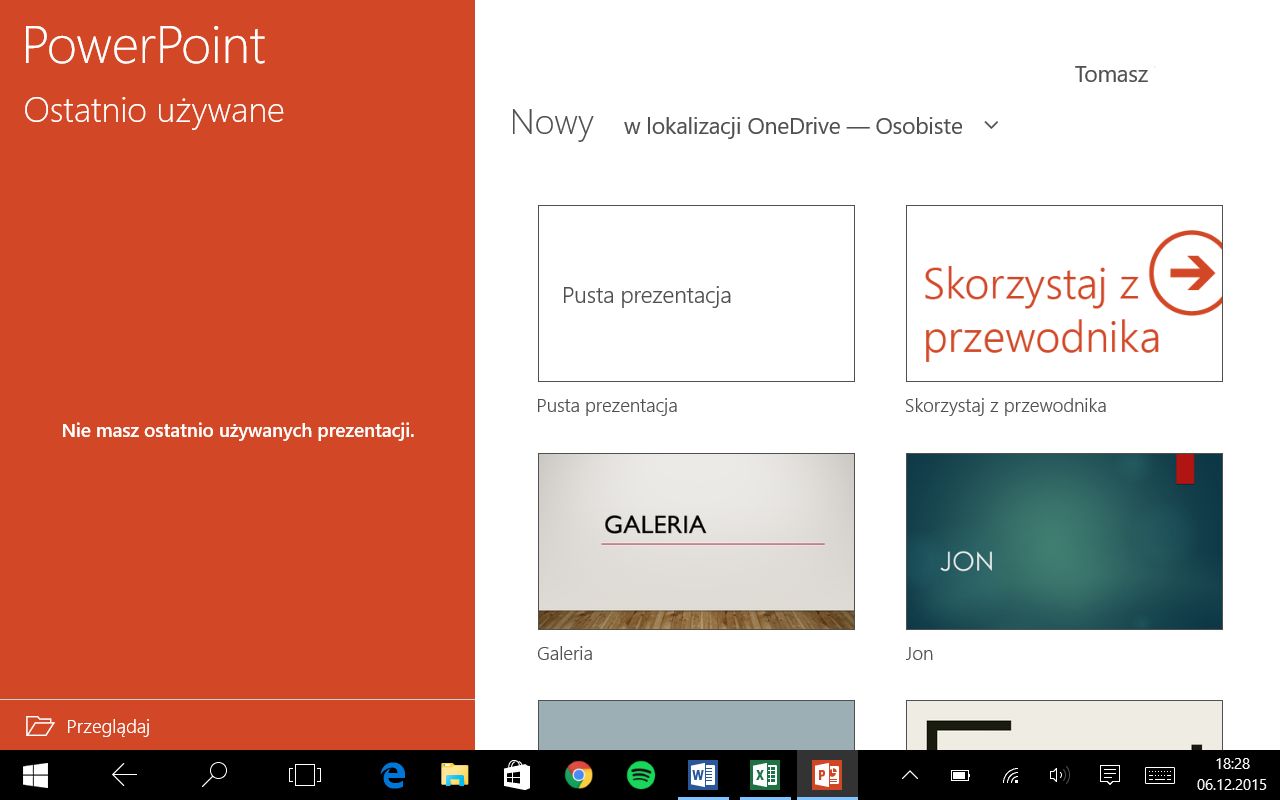1280x800 pixels.
Task: Open Spotify from the taskbar
Action: [x=640, y=775]
